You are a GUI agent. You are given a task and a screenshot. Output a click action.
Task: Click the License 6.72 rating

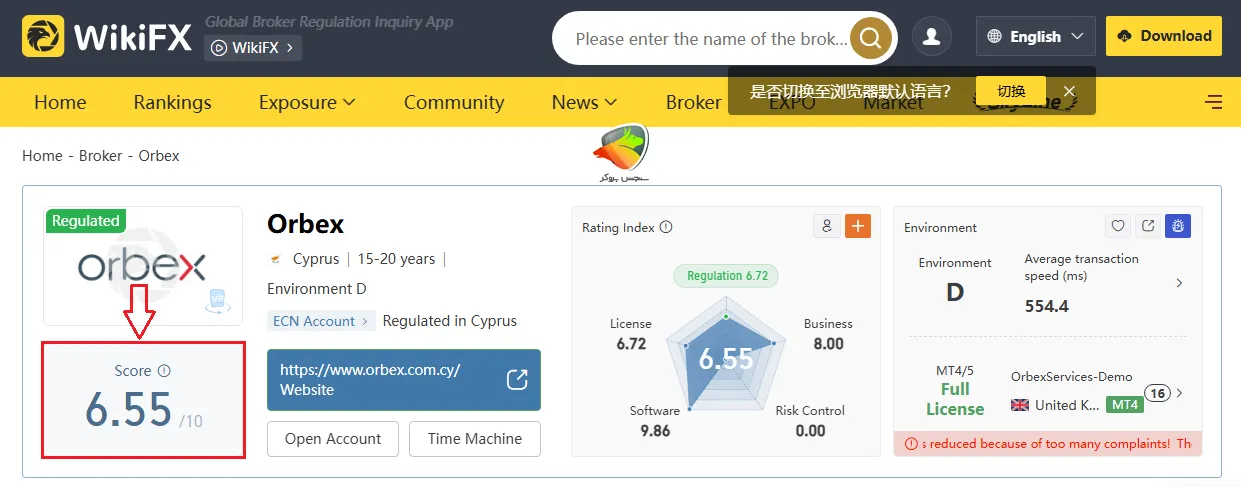pyautogui.click(x=631, y=334)
